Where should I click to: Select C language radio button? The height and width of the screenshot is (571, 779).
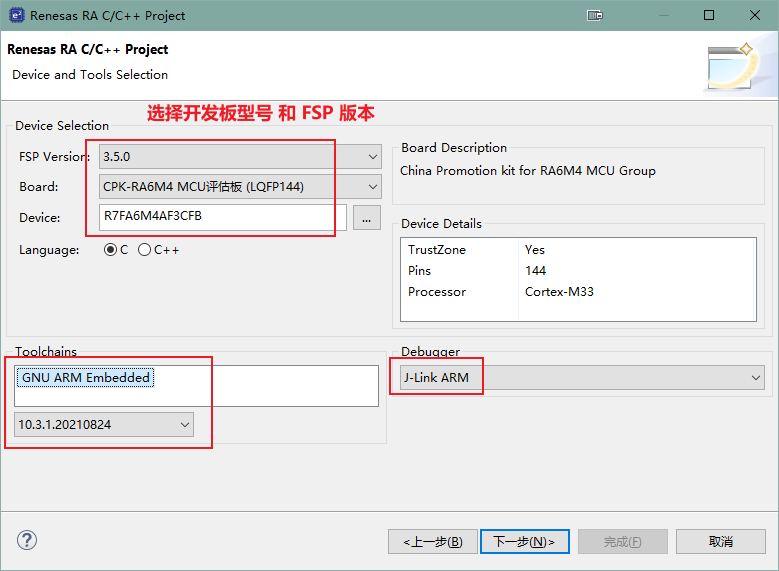coord(110,250)
